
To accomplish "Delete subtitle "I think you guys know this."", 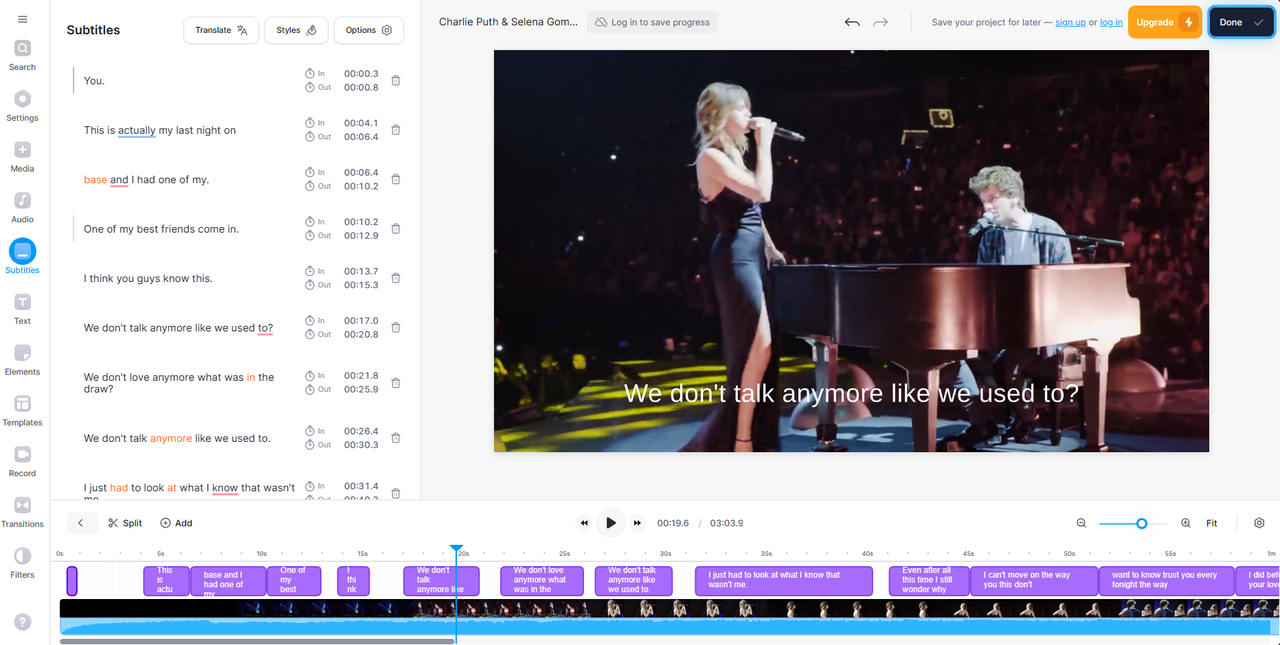I will point(396,278).
